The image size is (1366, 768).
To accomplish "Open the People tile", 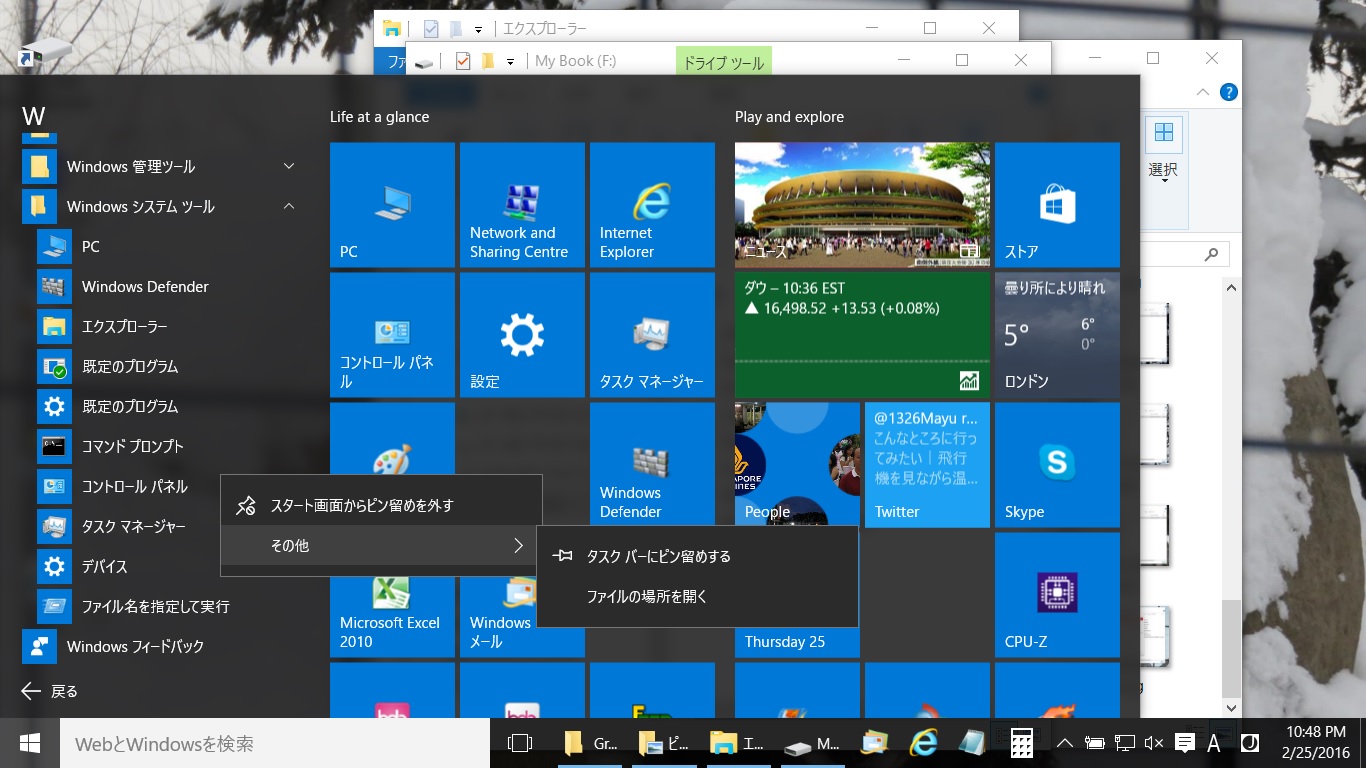I will pyautogui.click(x=797, y=465).
